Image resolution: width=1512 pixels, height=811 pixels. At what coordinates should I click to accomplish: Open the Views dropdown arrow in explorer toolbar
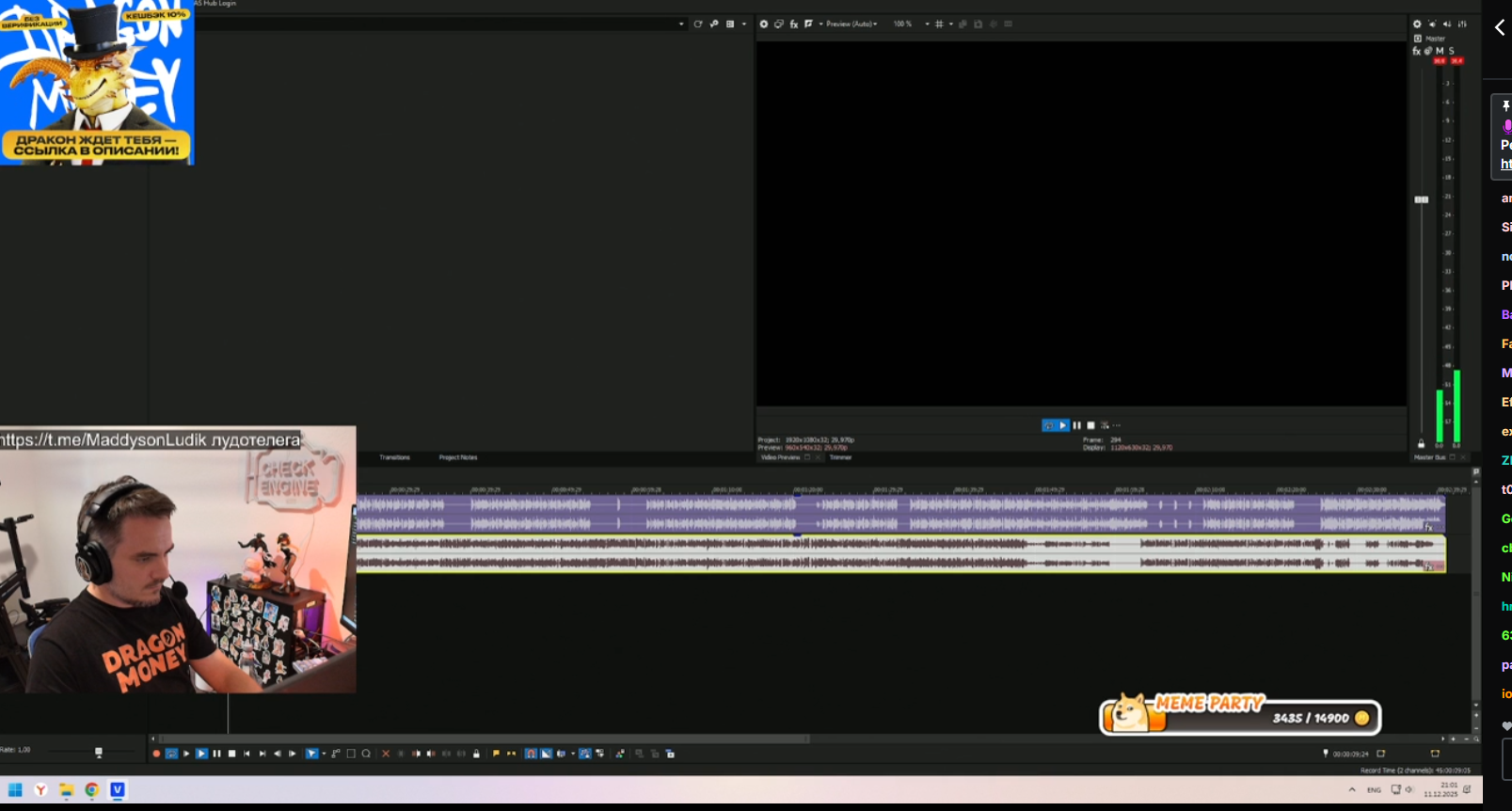[743, 24]
